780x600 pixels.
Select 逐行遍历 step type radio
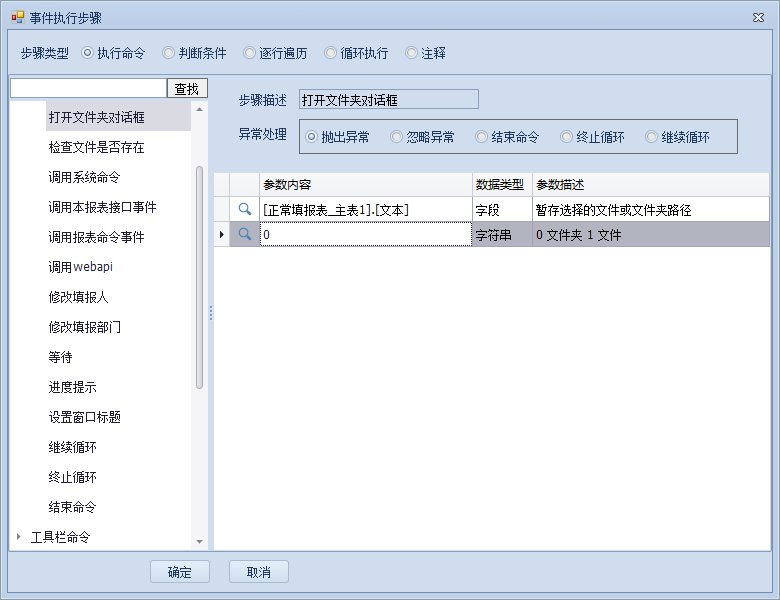point(249,53)
